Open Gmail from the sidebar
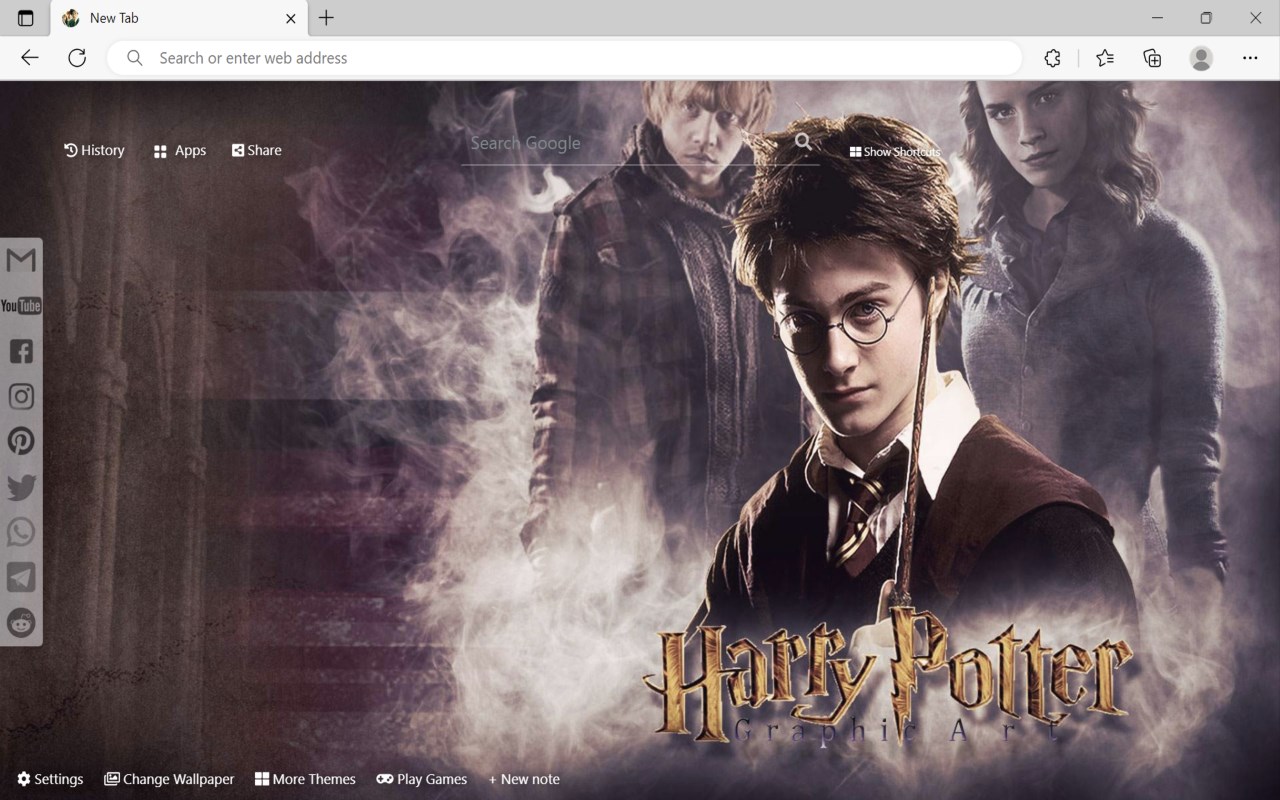The height and width of the screenshot is (800, 1280). tap(21, 260)
